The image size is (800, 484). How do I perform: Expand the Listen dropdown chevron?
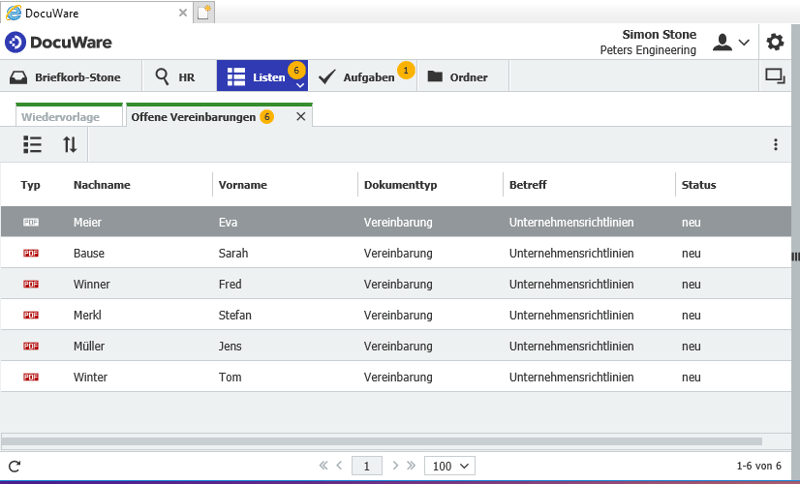[x=300, y=86]
